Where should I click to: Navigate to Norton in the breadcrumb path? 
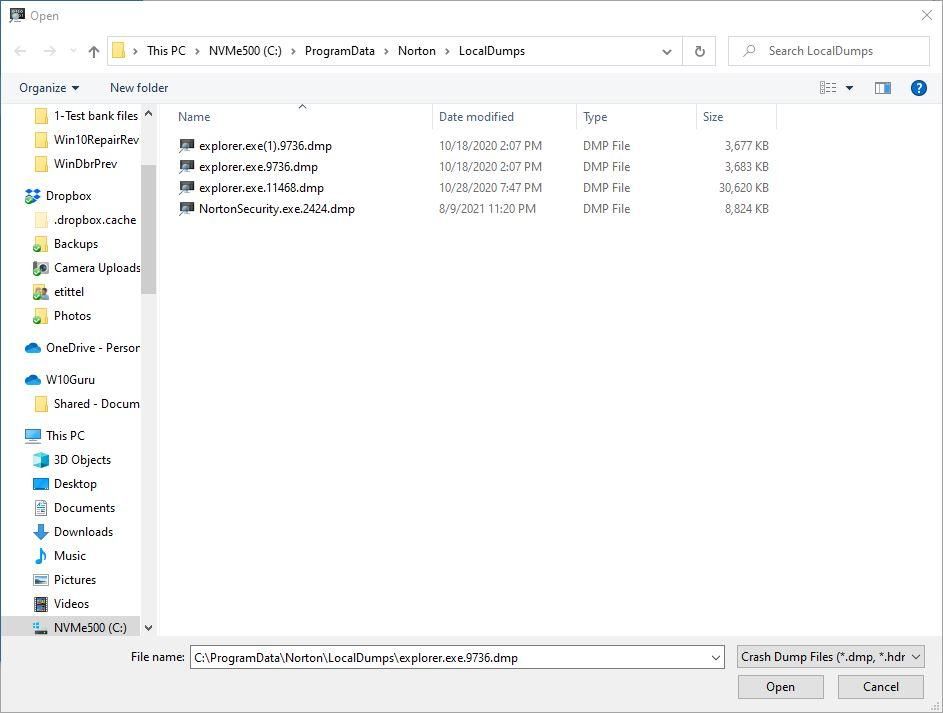pyautogui.click(x=416, y=50)
